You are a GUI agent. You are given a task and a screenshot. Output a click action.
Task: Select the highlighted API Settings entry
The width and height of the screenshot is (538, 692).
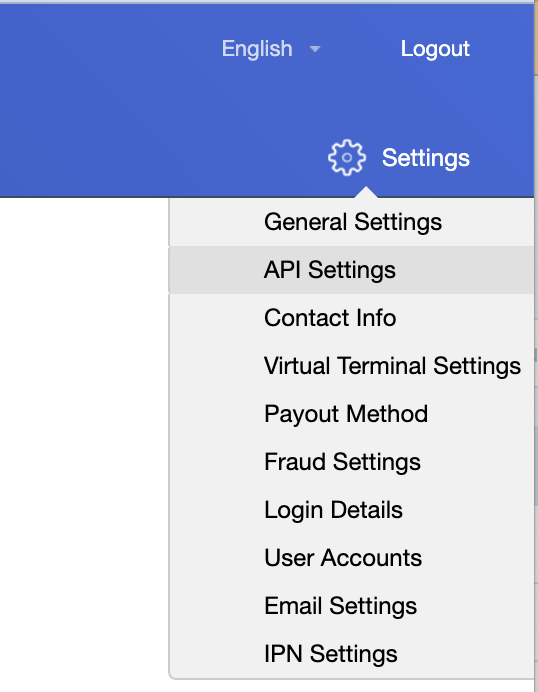pos(351,270)
